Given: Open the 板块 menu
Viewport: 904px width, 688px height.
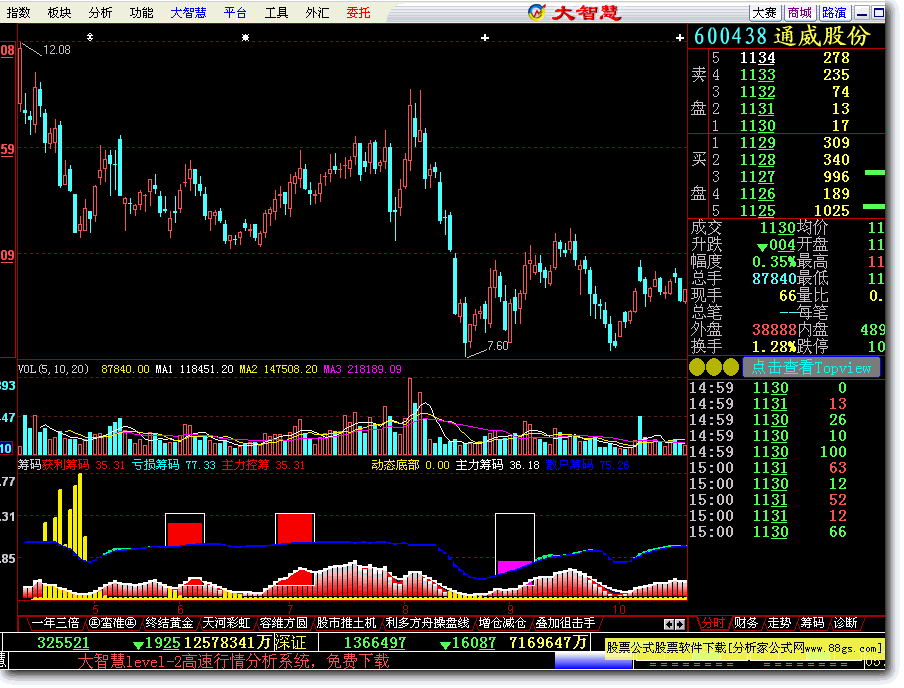Looking at the screenshot, I should 59,12.
